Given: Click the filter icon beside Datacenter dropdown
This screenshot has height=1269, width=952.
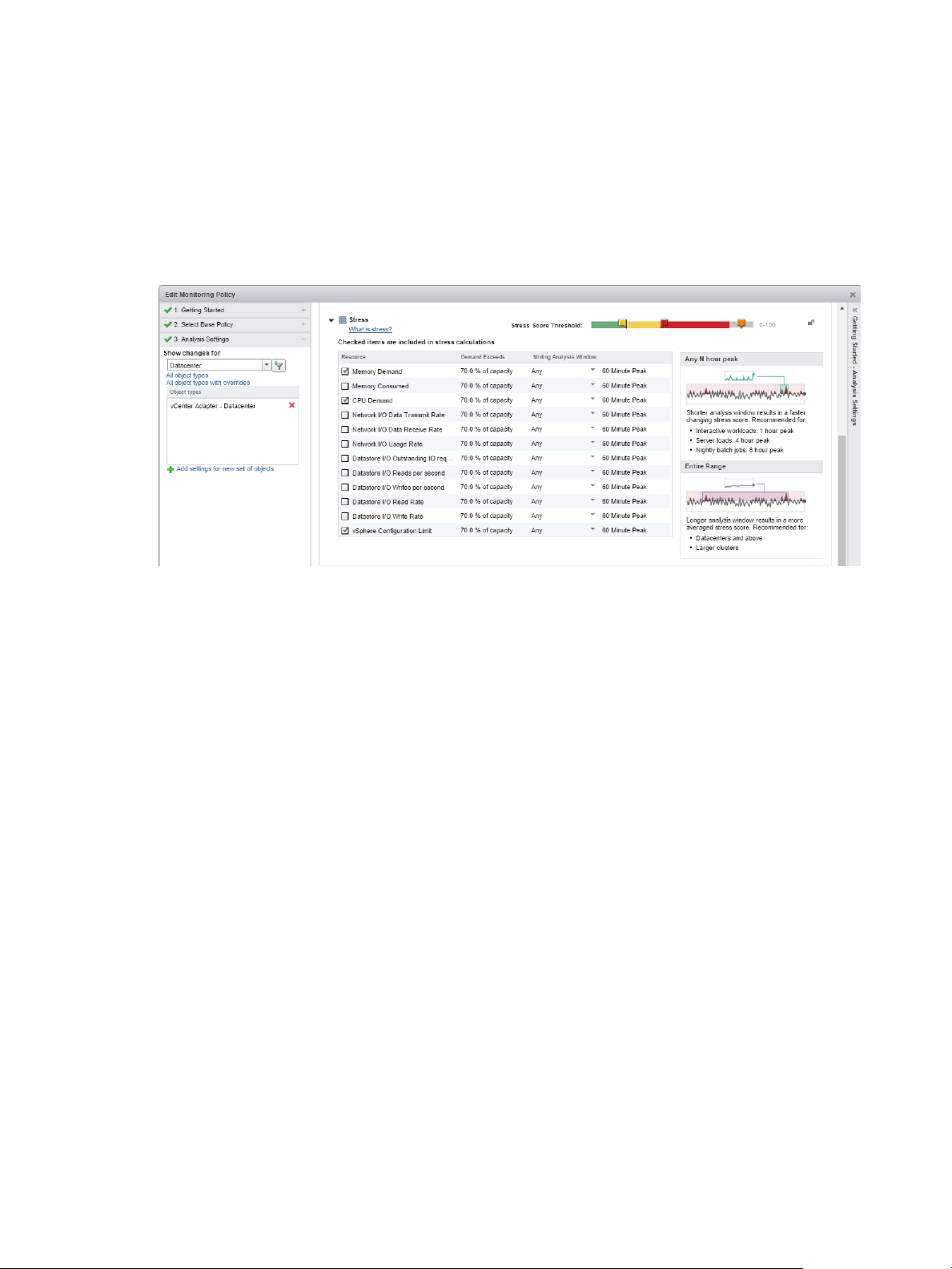Looking at the screenshot, I should click(279, 365).
